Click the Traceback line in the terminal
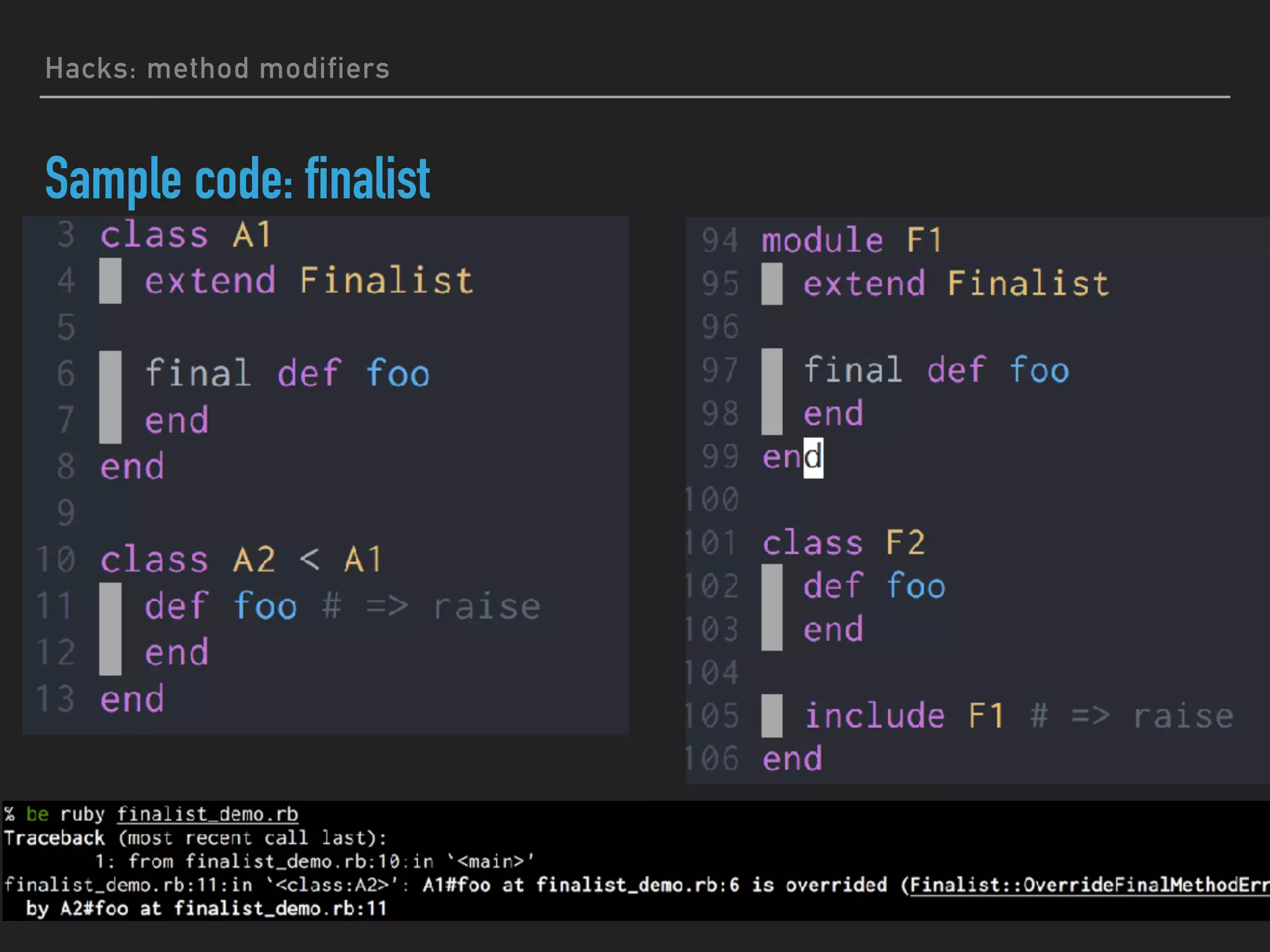This screenshot has width=1270, height=952. [195, 838]
